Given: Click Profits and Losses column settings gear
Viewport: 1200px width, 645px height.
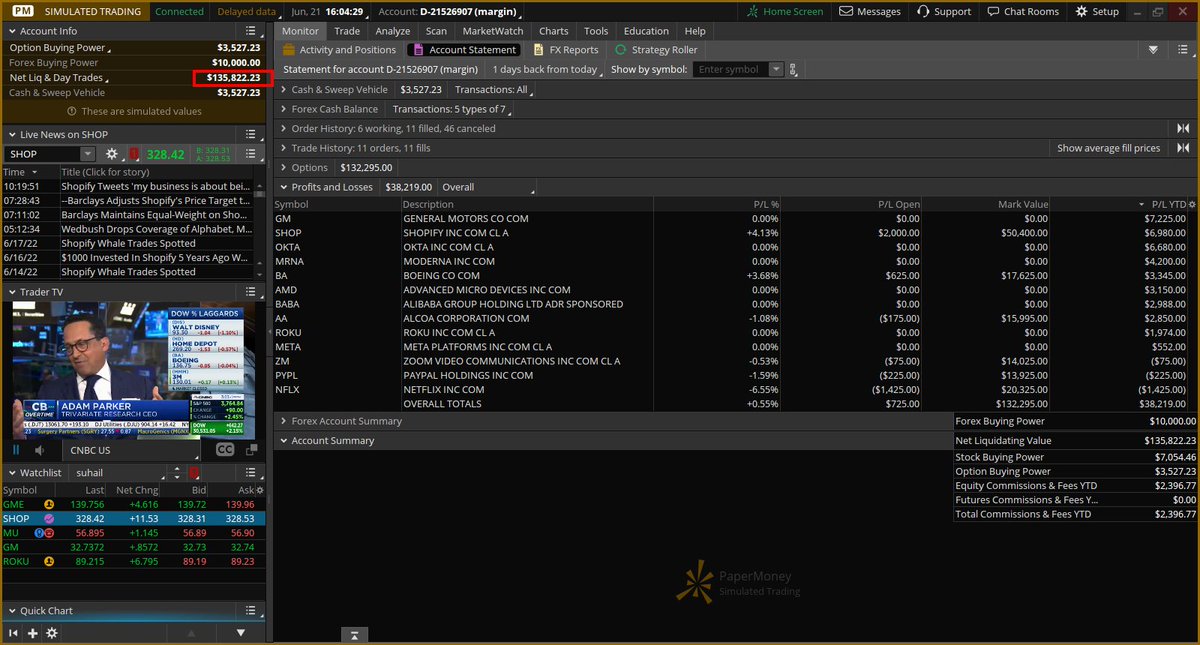Looking at the screenshot, I should tap(1191, 204).
